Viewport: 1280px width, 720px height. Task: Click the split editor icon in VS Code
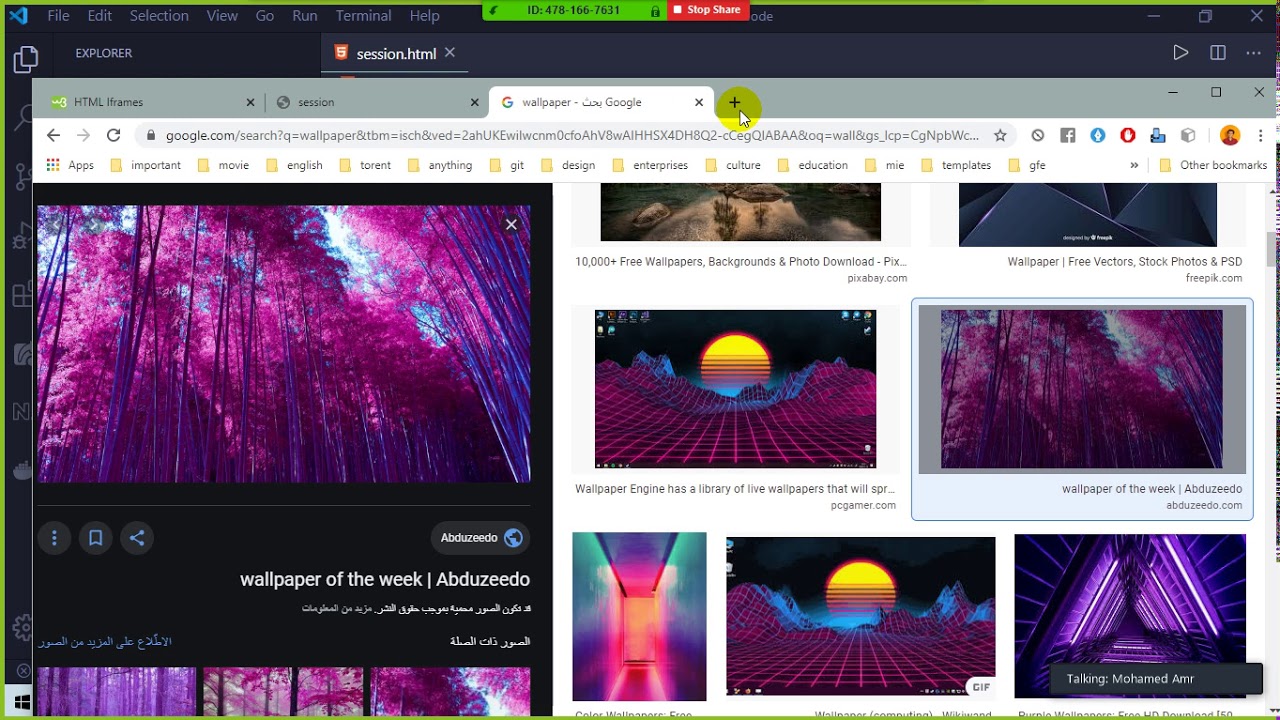[1218, 53]
